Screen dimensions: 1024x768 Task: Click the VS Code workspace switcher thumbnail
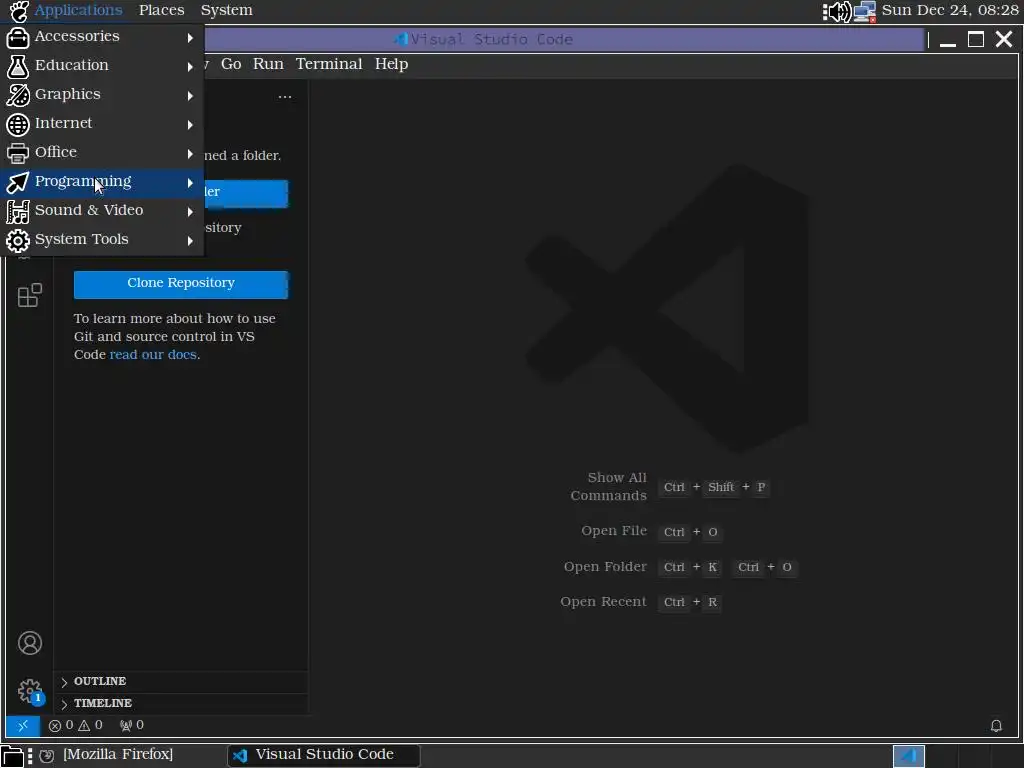pos(908,756)
